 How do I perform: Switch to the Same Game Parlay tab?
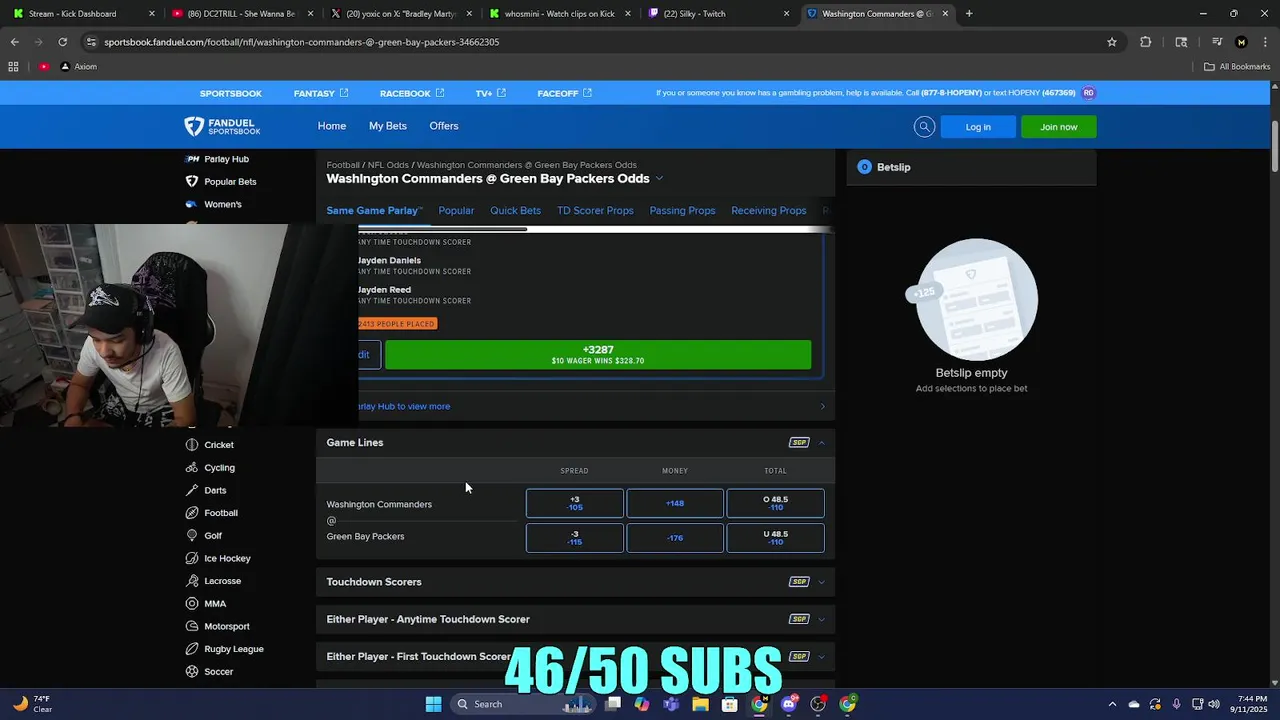[x=374, y=211]
